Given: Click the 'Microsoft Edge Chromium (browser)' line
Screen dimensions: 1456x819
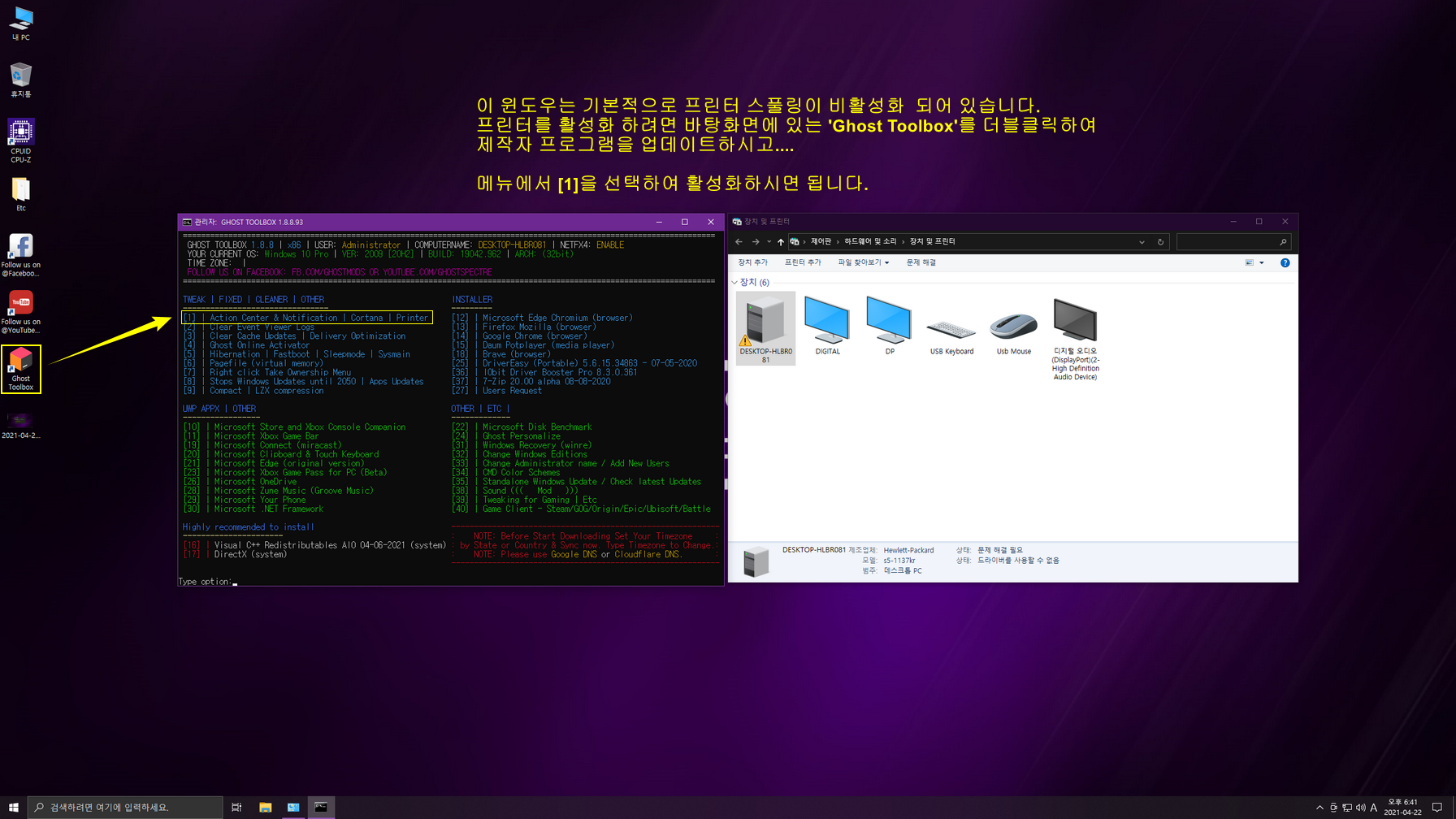Looking at the screenshot, I should coord(542,318).
